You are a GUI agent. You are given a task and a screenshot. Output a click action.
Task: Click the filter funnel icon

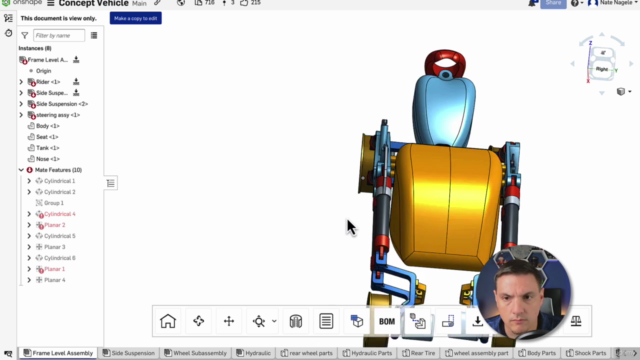click(x=24, y=36)
